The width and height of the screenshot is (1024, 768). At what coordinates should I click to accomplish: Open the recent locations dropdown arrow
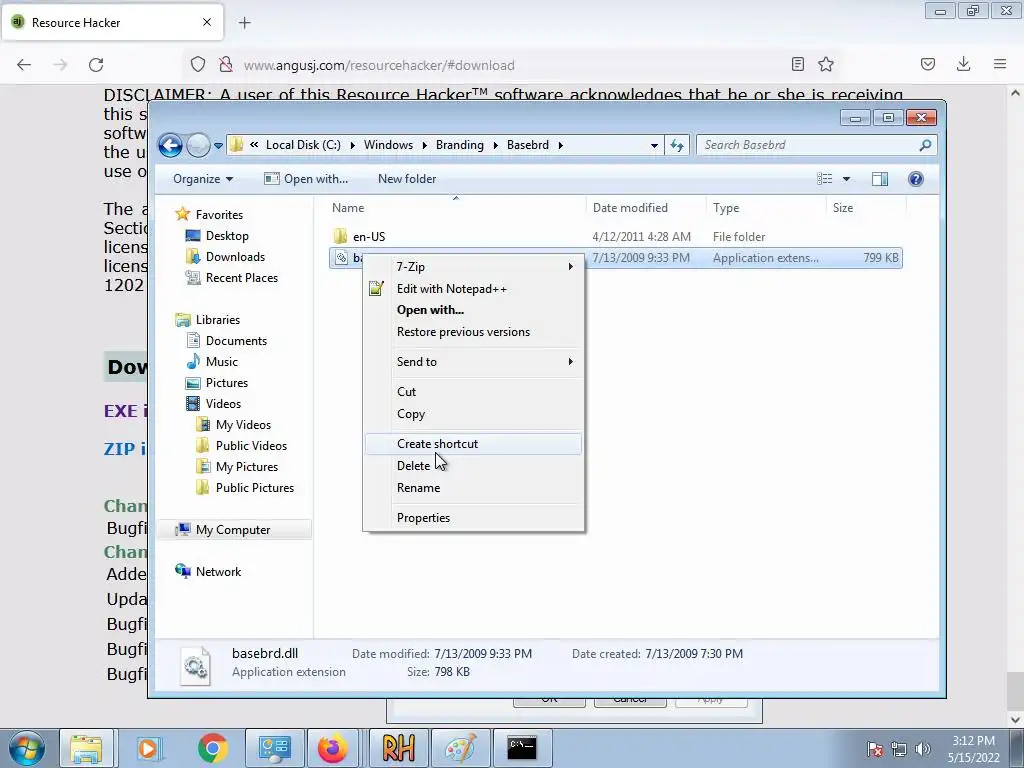(218, 146)
